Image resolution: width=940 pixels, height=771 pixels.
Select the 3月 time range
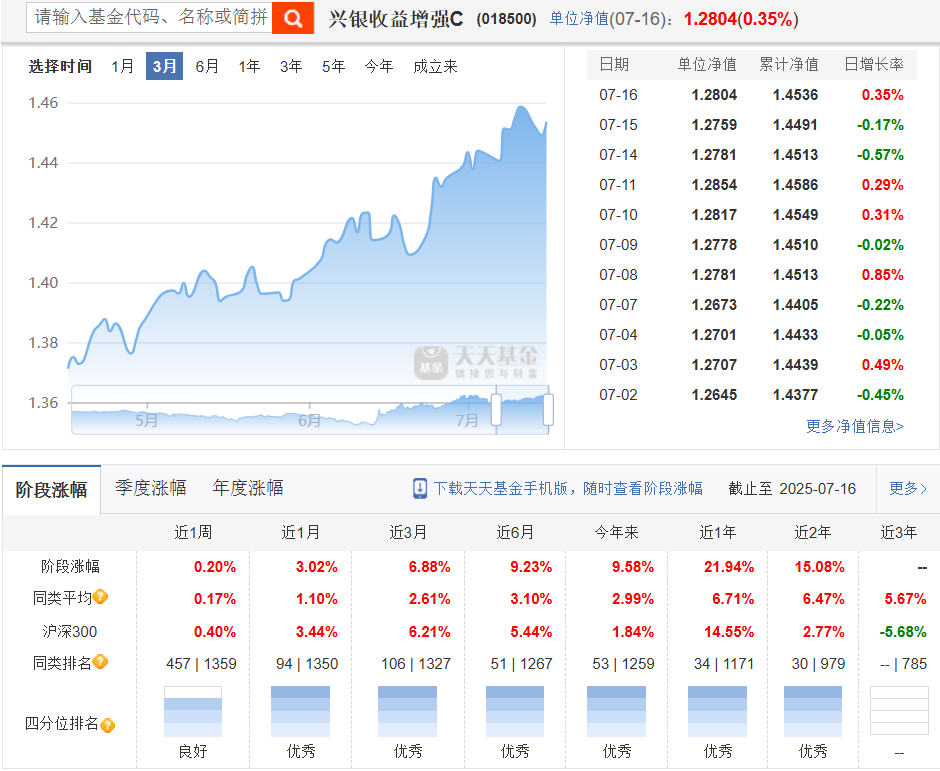(x=164, y=66)
